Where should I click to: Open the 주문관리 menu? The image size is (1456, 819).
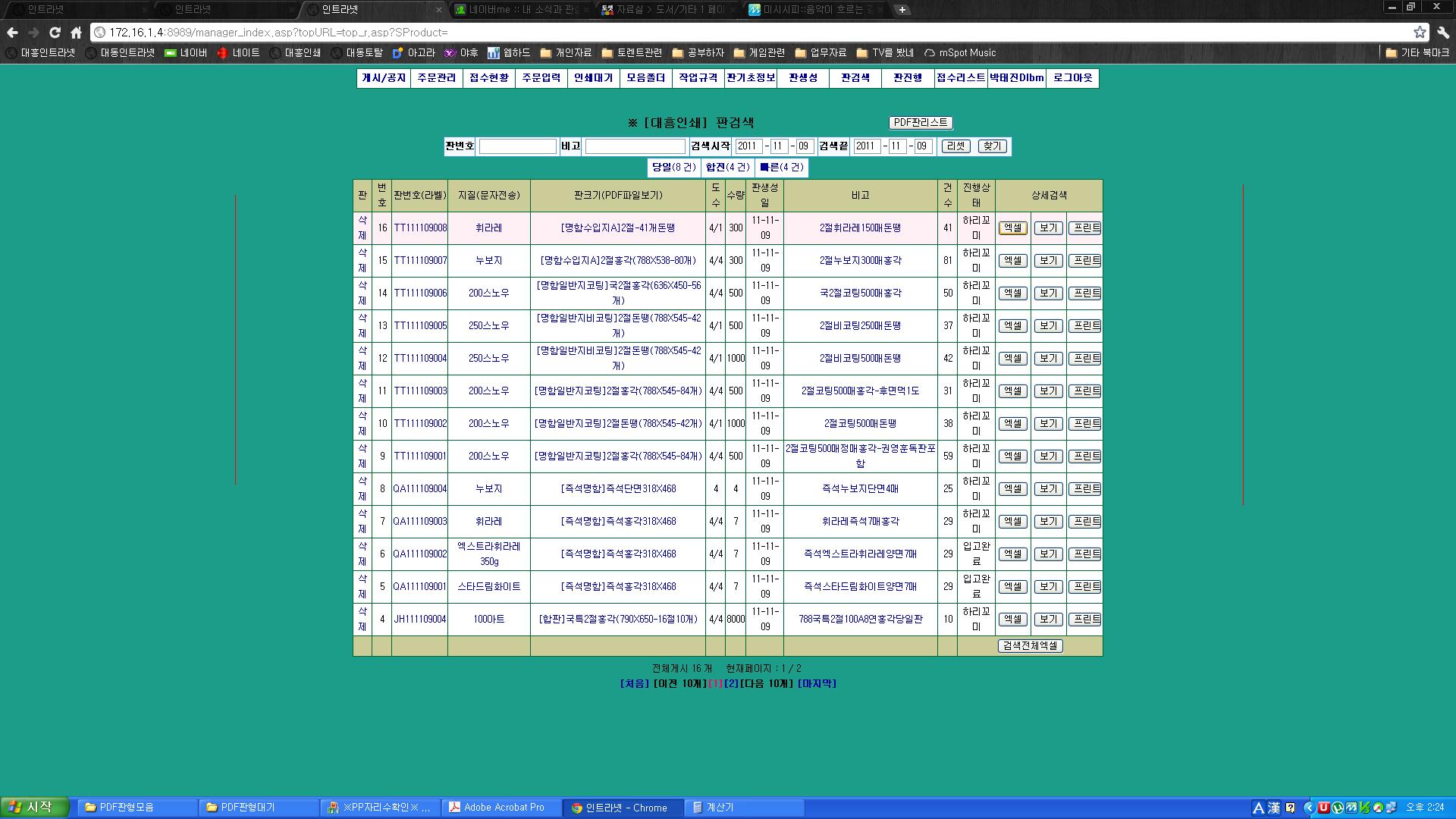(437, 78)
